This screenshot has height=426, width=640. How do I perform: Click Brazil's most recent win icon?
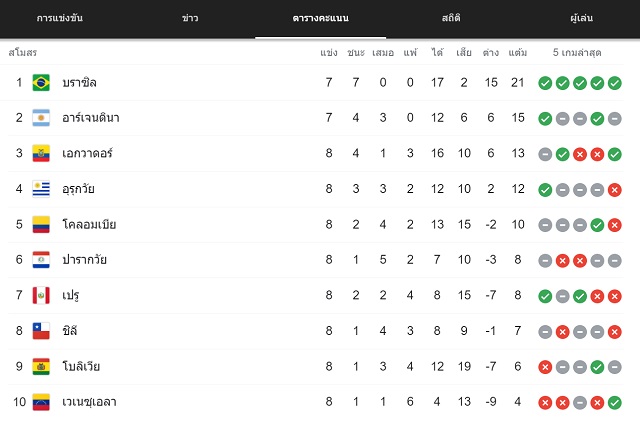(614, 83)
